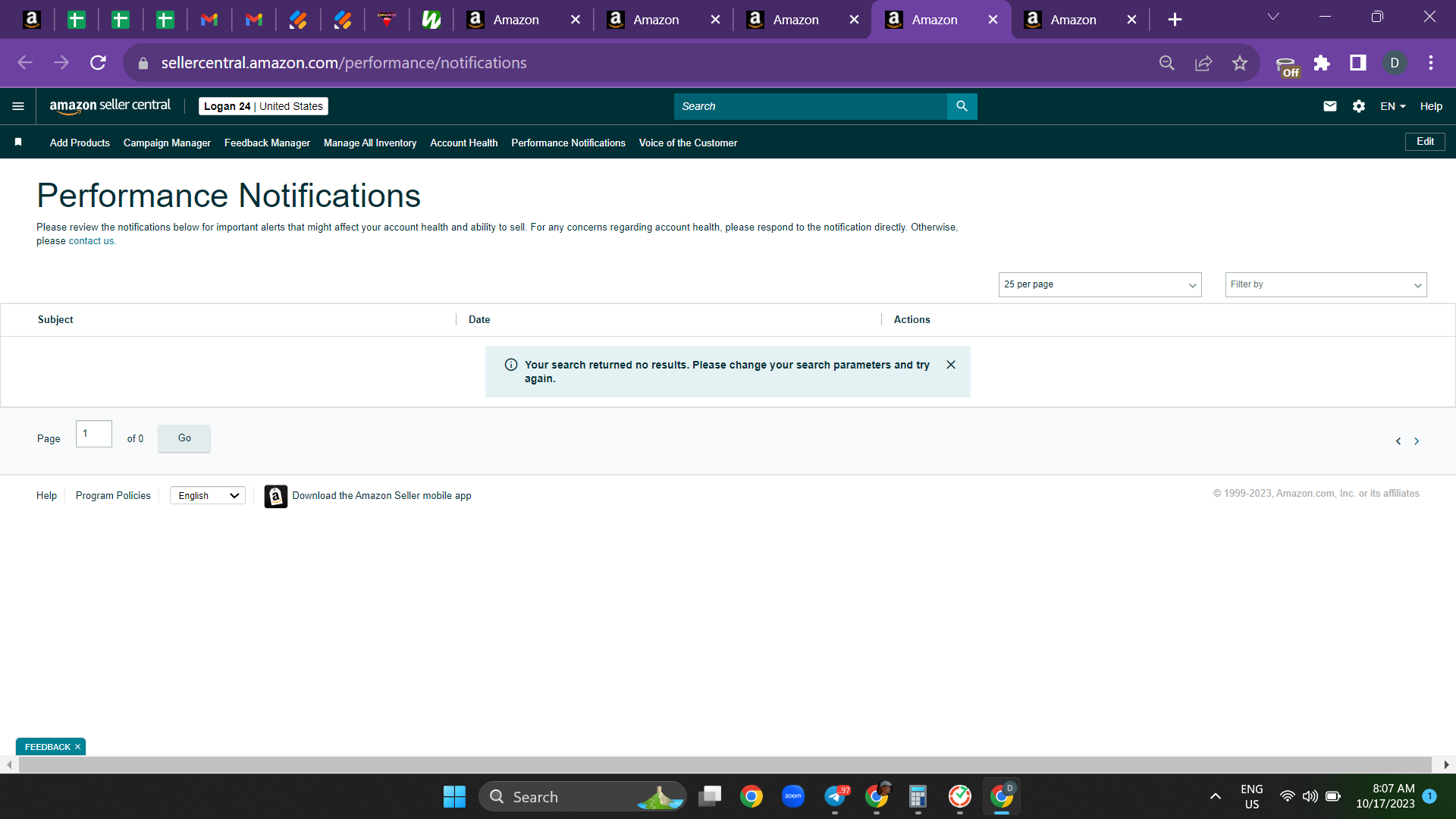Expand the Filter by dropdown
Screen dimensions: 1456x819
pos(1326,284)
